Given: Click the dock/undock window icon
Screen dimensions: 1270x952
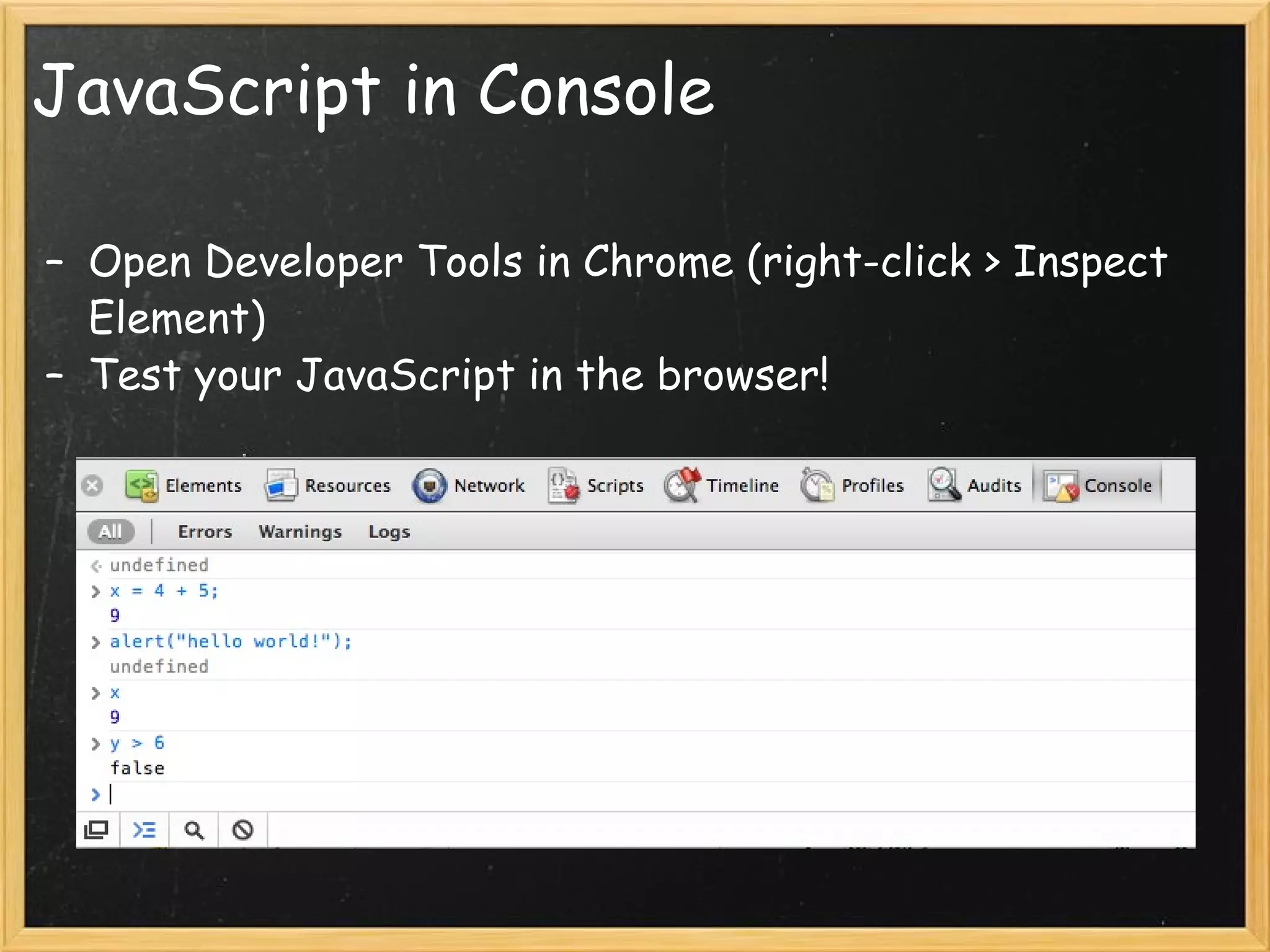Looking at the screenshot, I should pyautogui.click(x=96, y=829).
